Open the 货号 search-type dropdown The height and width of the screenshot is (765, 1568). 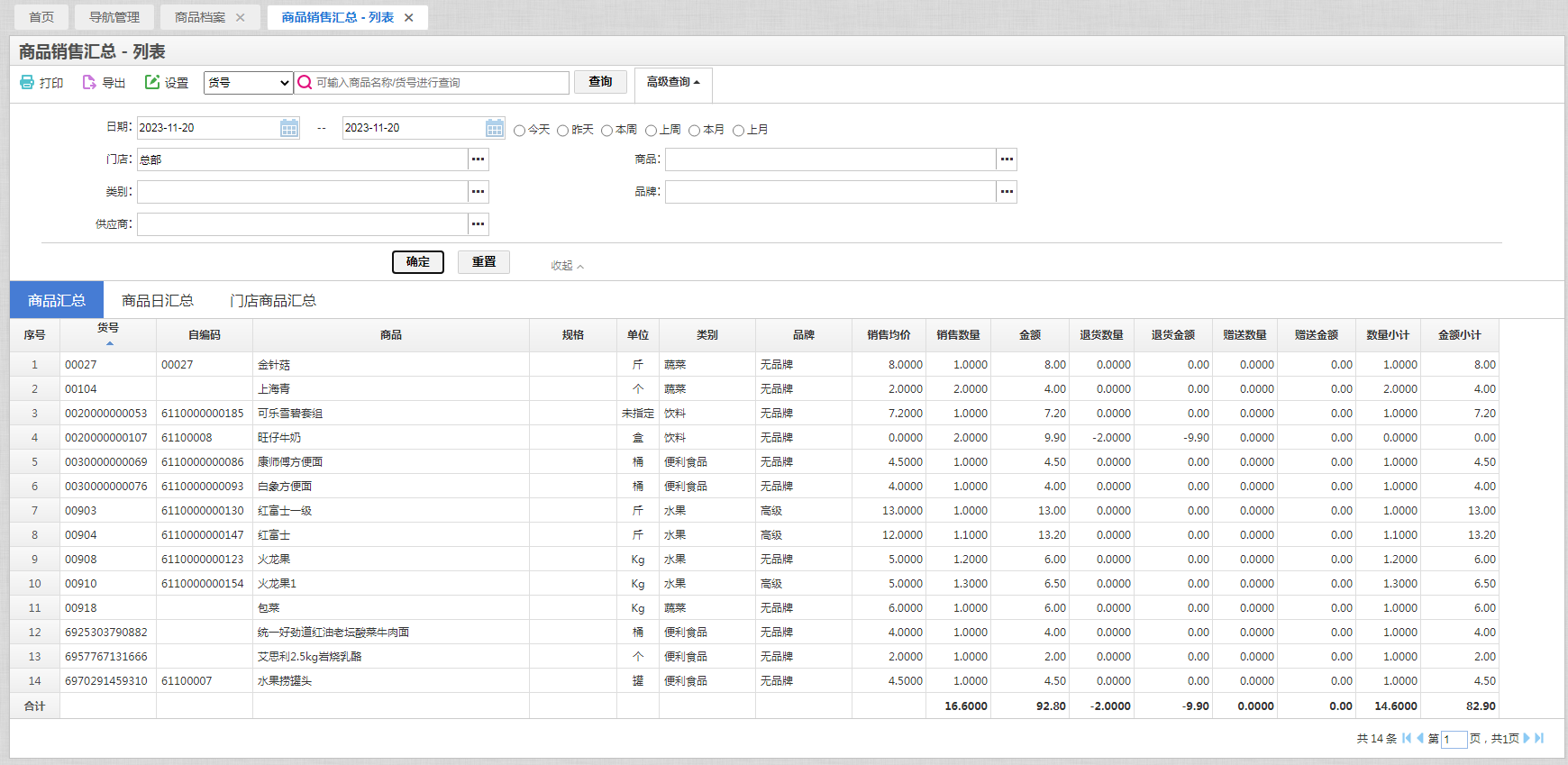tap(249, 83)
